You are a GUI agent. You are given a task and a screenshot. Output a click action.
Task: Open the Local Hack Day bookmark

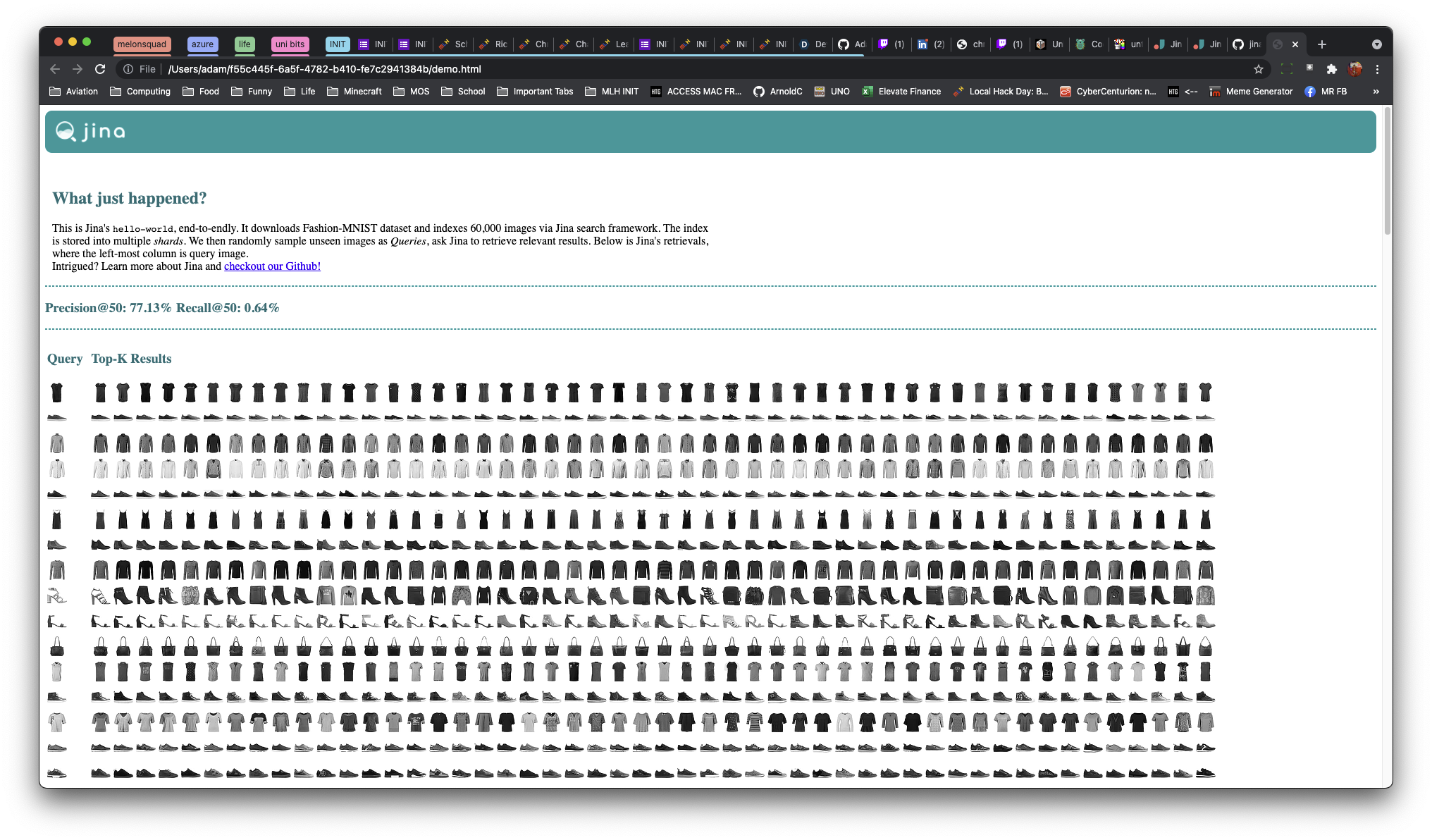1001,92
